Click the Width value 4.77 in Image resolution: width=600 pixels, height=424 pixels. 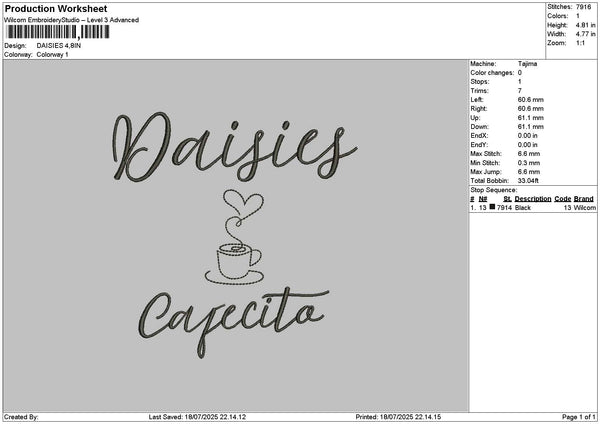point(585,34)
